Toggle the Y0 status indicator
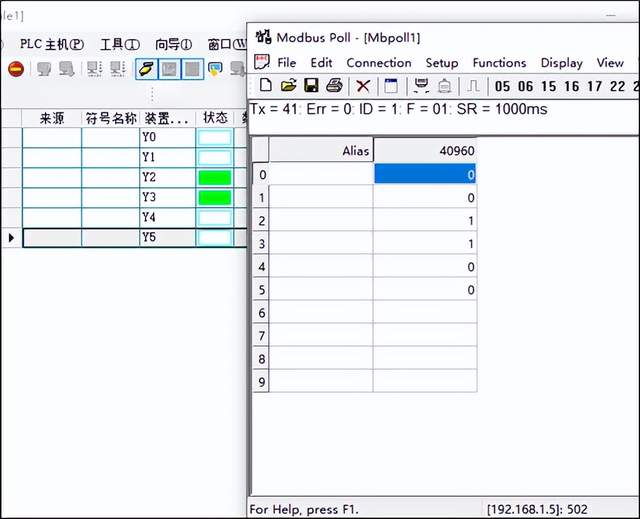The height and width of the screenshot is (519, 640). pyautogui.click(x=215, y=138)
